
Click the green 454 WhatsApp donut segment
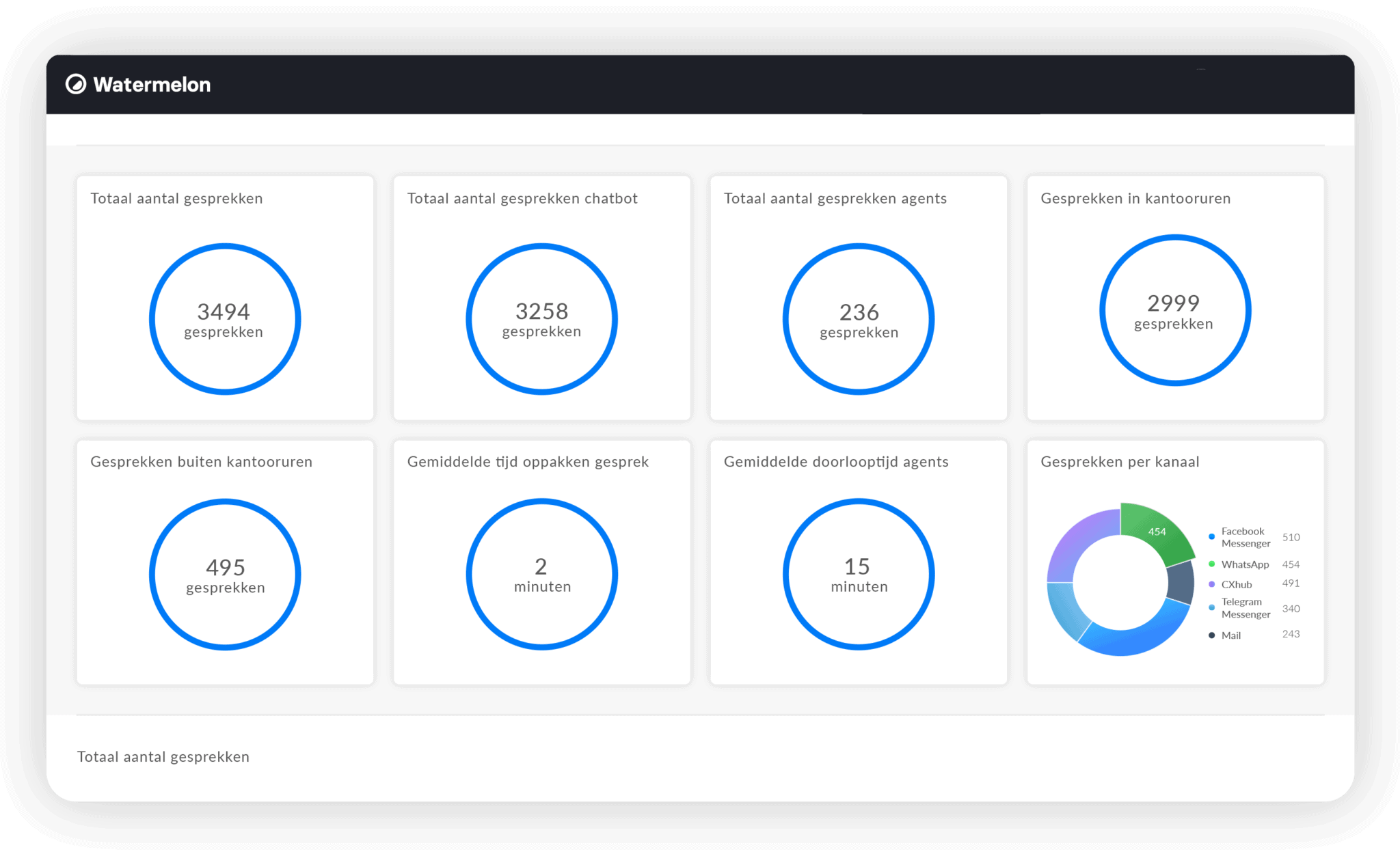coord(1157,532)
